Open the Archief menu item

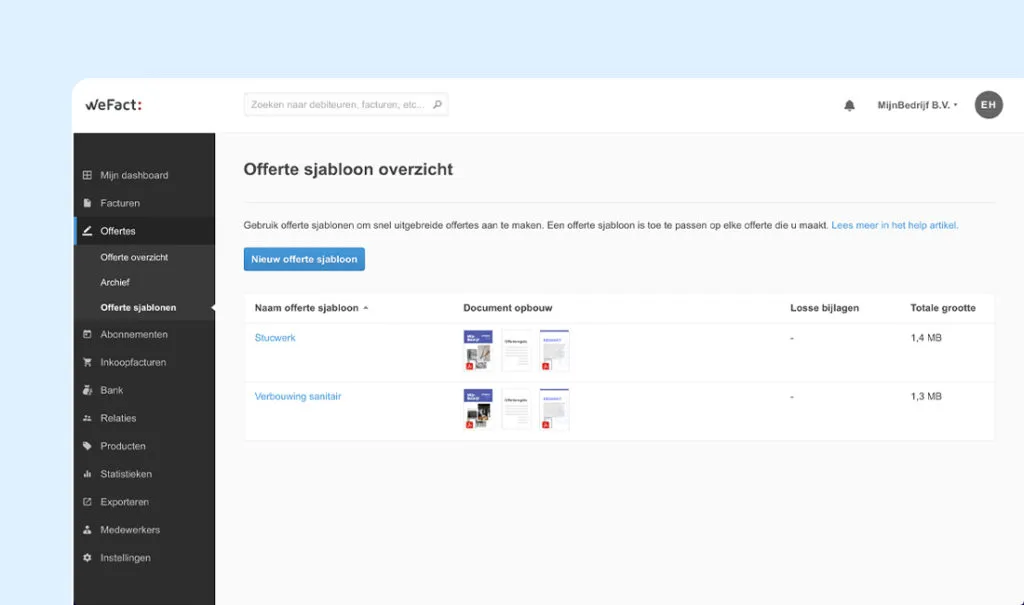(113, 282)
